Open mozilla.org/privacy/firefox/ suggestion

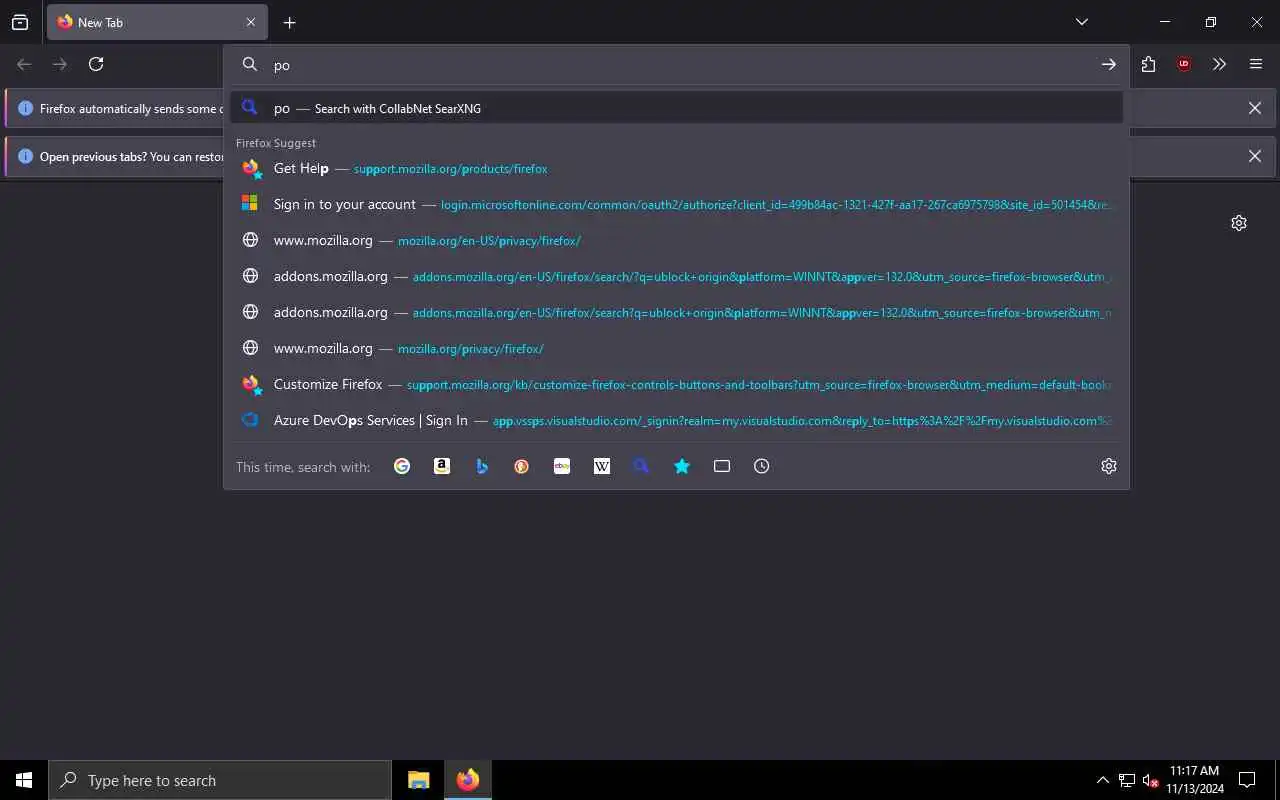click(x=676, y=349)
